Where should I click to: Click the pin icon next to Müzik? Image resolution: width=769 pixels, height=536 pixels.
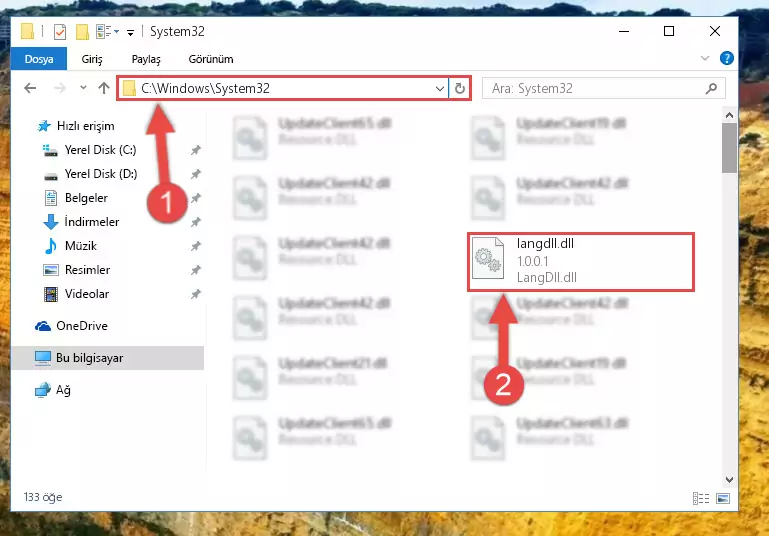coord(196,246)
